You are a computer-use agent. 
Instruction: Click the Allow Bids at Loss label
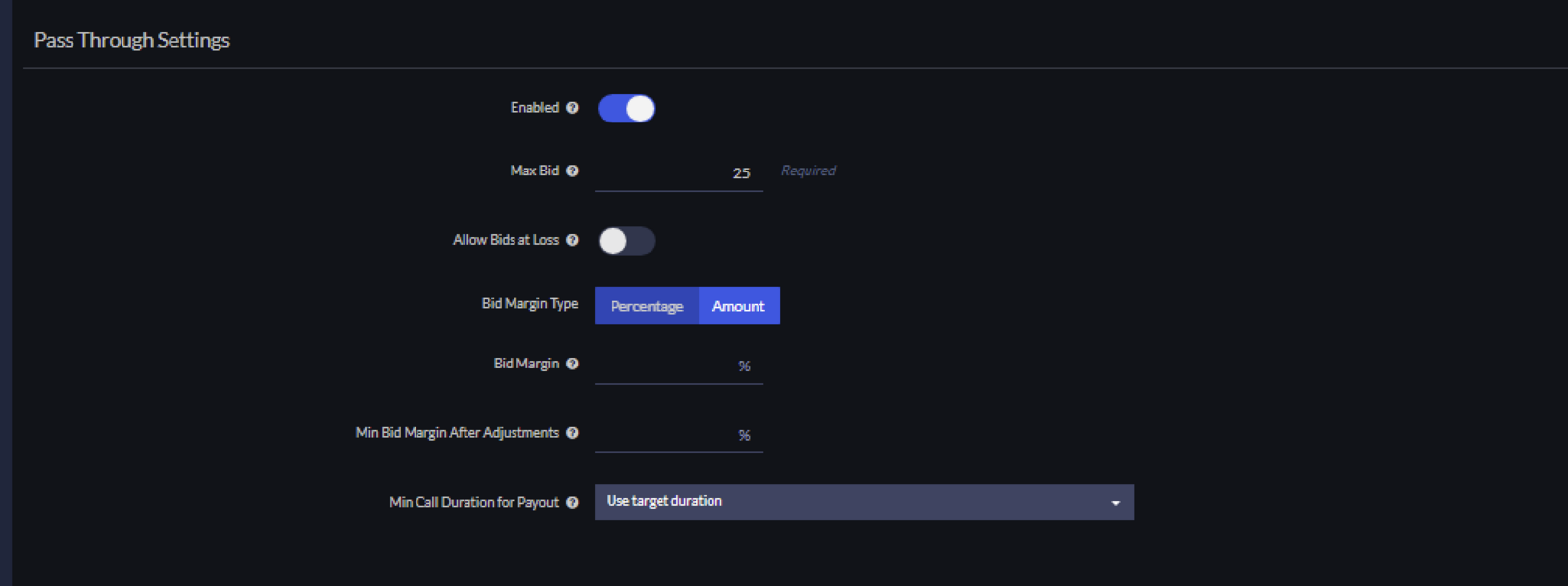click(506, 240)
